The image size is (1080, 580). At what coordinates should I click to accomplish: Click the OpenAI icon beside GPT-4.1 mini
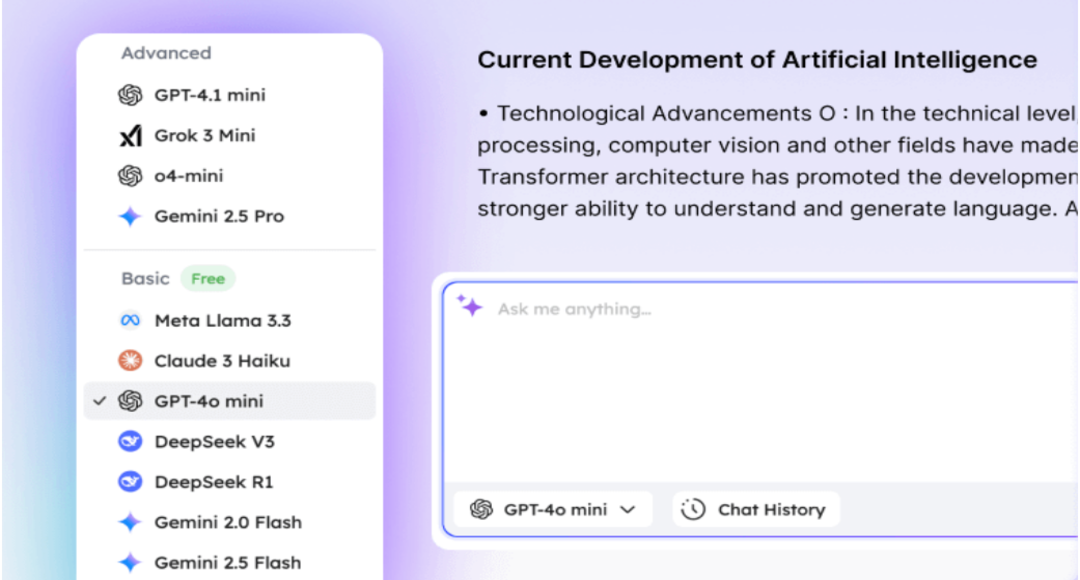pyautogui.click(x=130, y=96)
